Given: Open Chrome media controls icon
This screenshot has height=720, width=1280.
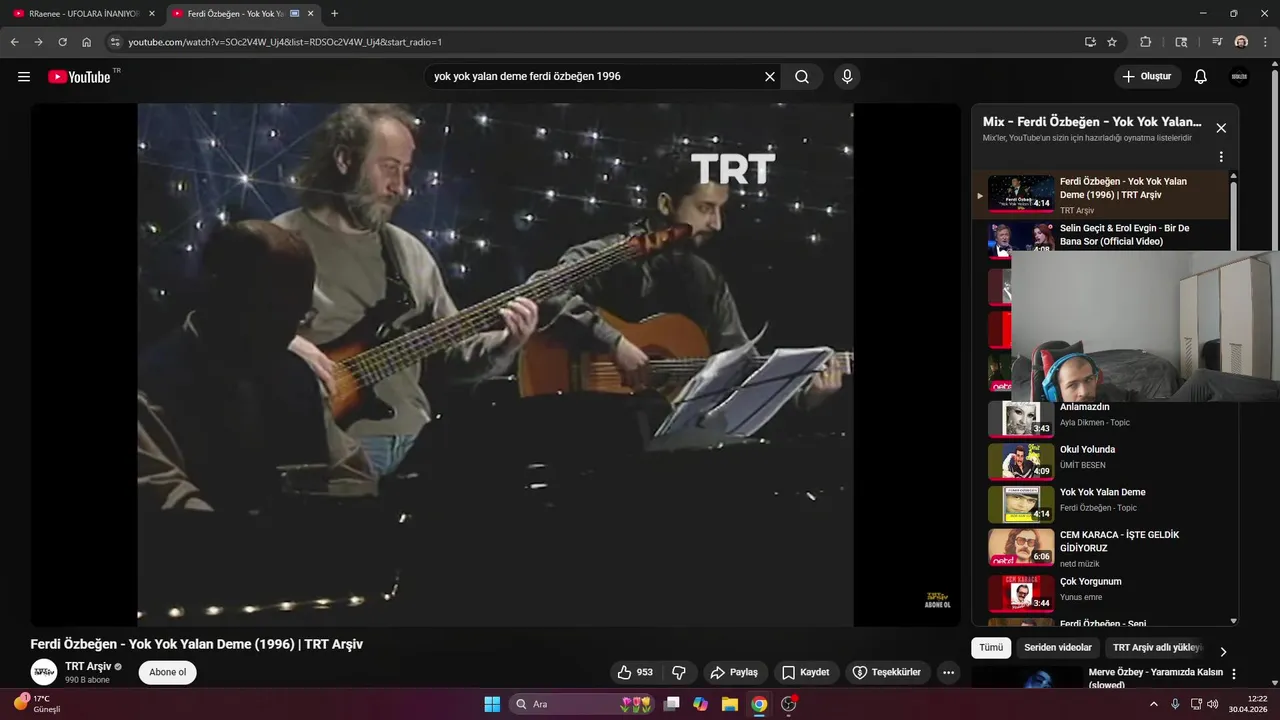Looking at the screenshot, I should tap(1217, 42).
